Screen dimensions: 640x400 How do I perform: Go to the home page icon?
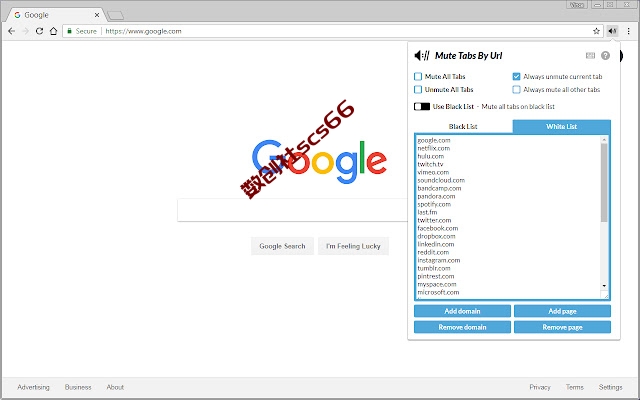53,31
